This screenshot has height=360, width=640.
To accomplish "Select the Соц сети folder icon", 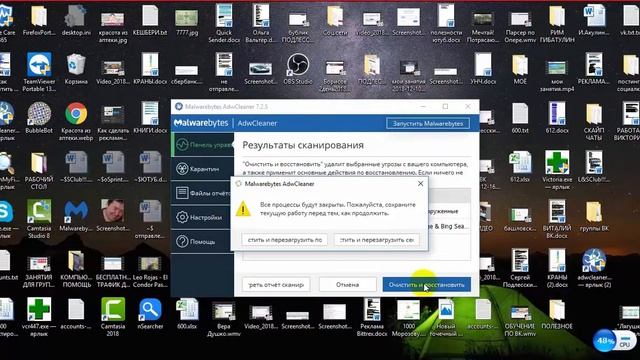I will click(x=335, y=20).
